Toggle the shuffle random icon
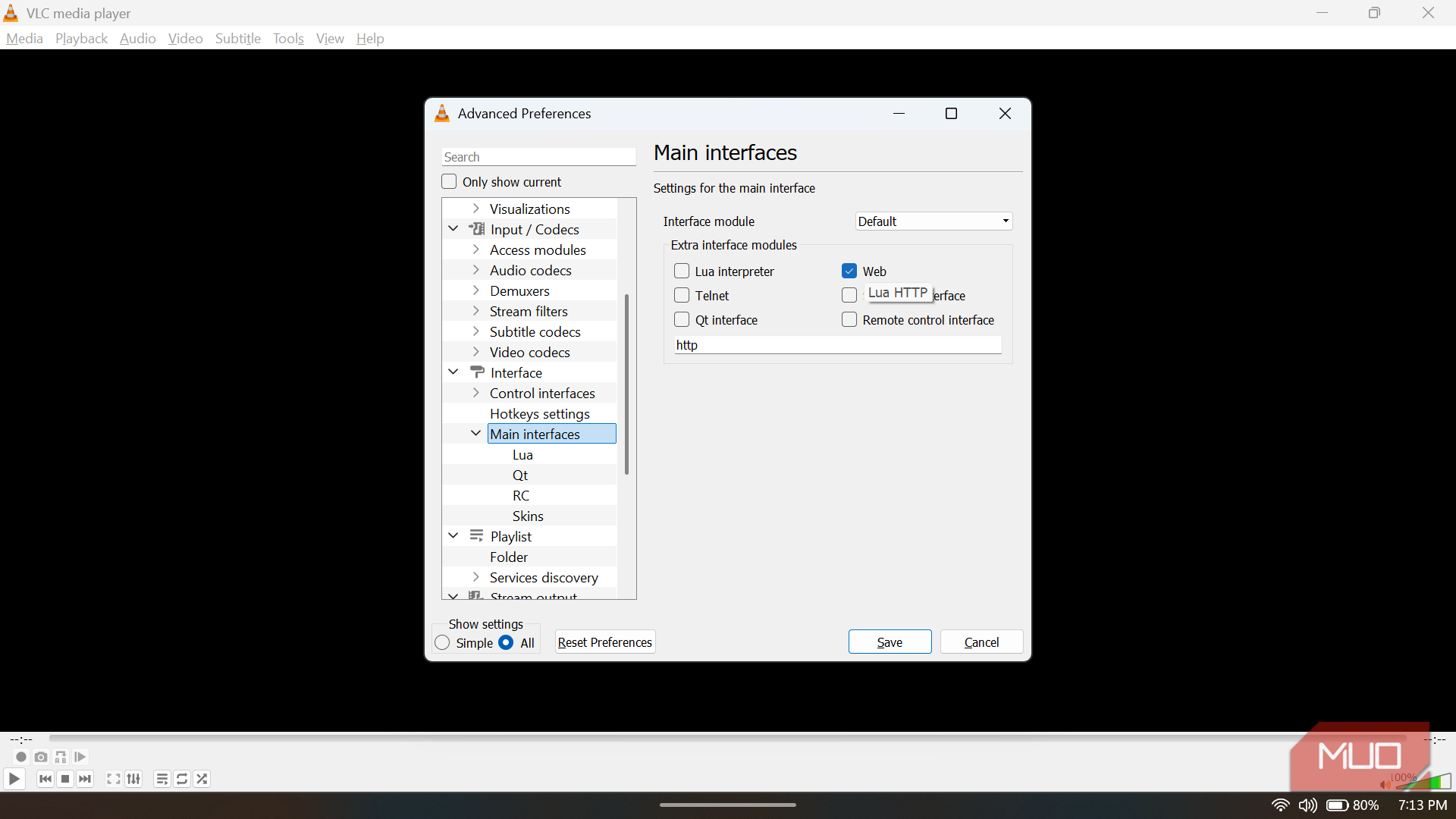 click(x=202, y=779)
